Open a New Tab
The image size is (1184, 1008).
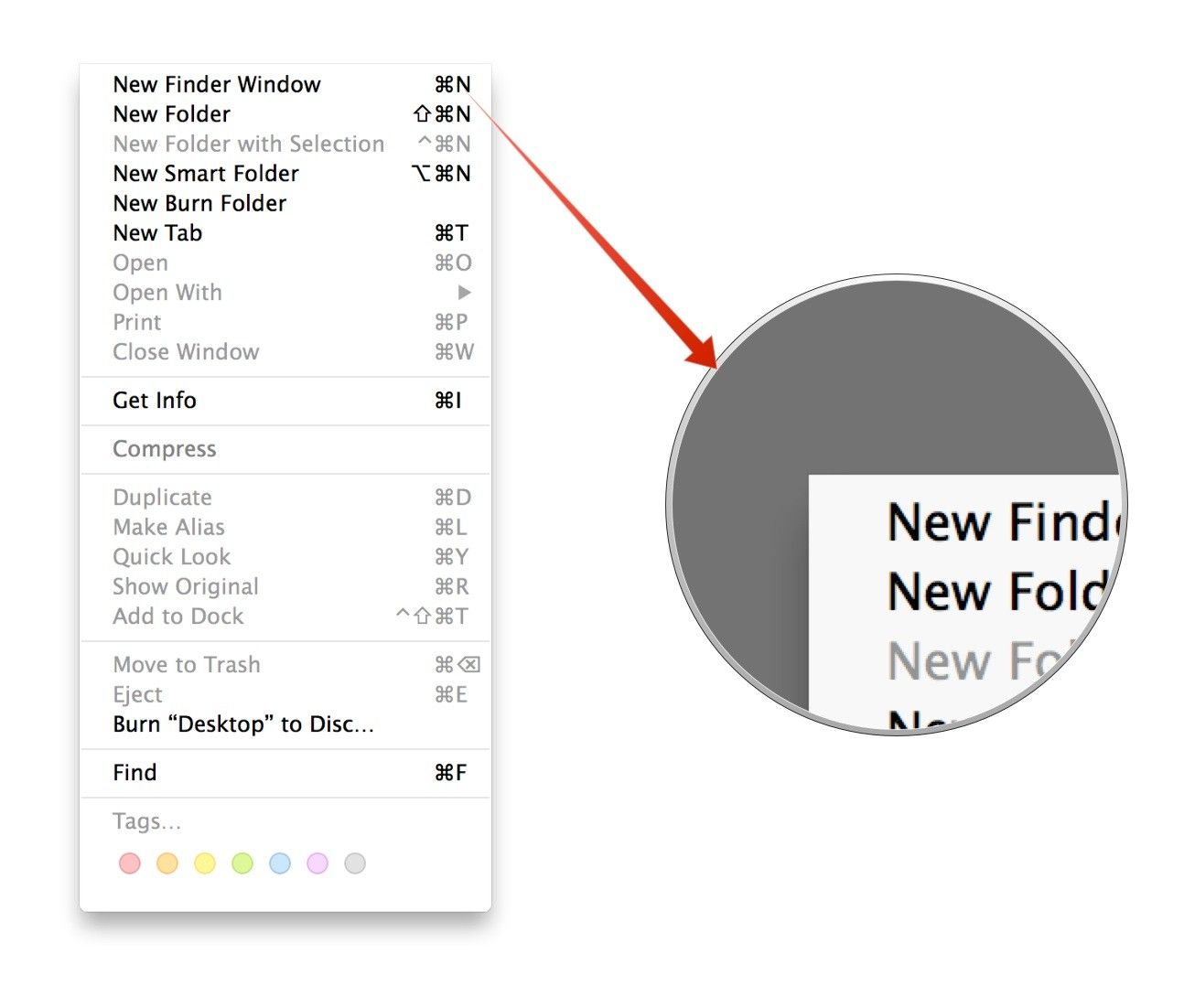point(157,233)
